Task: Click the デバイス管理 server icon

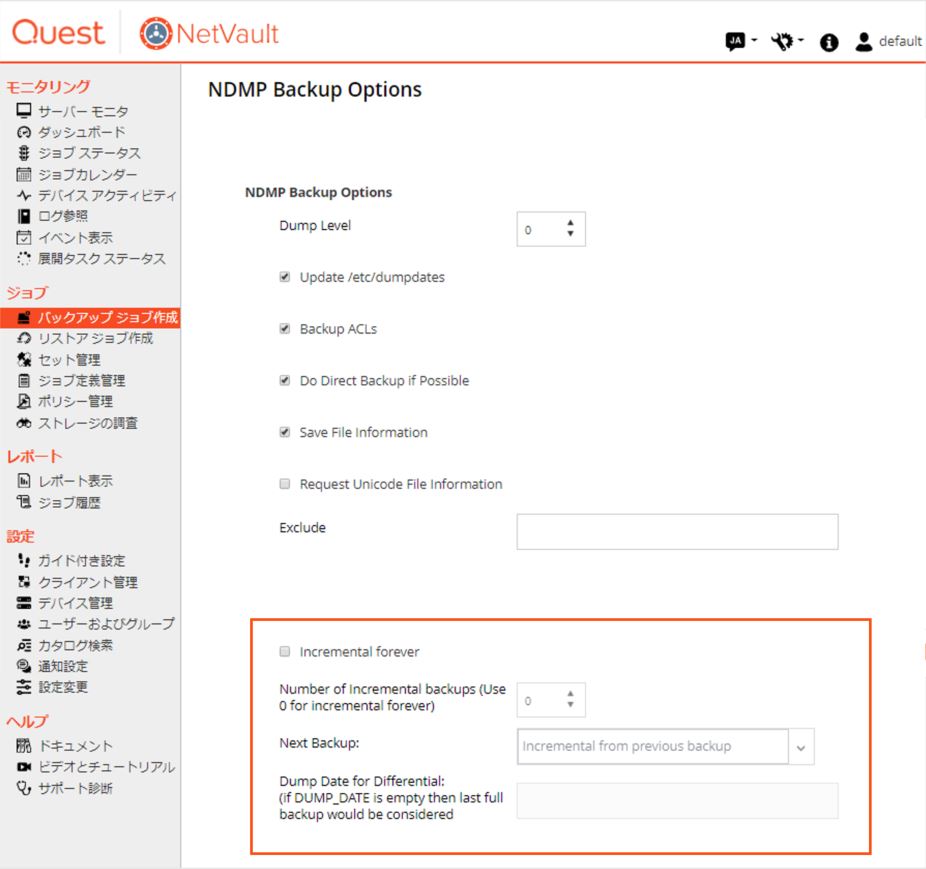Action: 24,603
